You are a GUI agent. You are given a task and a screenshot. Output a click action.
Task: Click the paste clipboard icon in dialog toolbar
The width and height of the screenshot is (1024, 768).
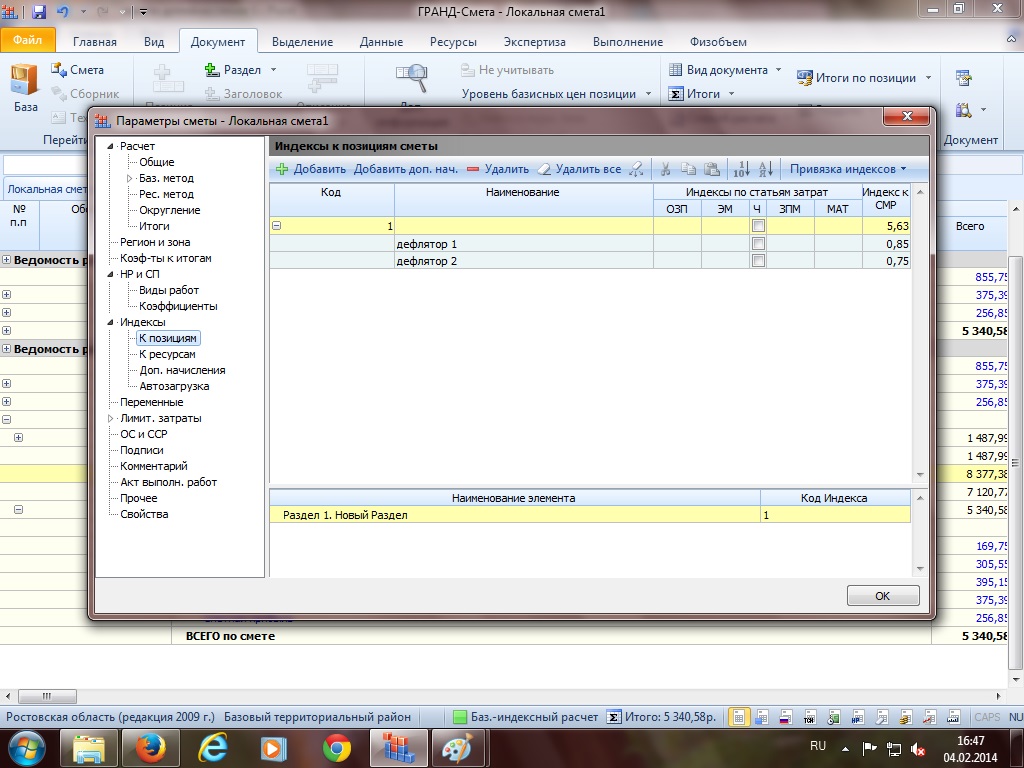point(712,170)
